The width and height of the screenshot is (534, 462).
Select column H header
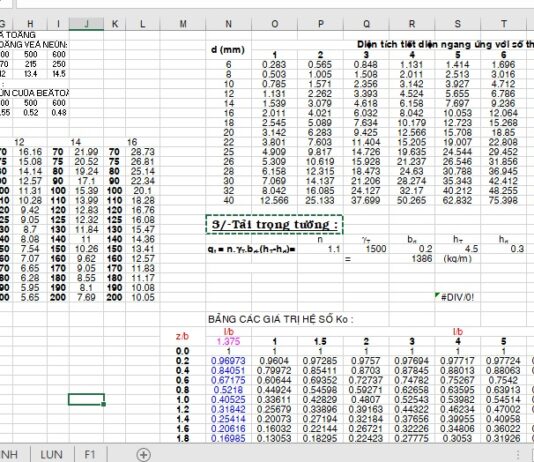tap(30, 24)
